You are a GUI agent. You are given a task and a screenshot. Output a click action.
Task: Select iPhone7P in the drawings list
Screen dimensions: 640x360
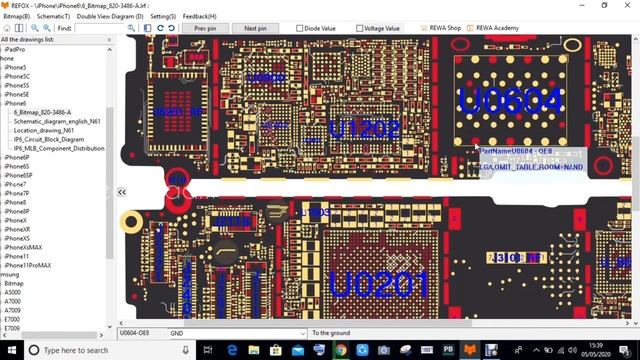(17, 193)
